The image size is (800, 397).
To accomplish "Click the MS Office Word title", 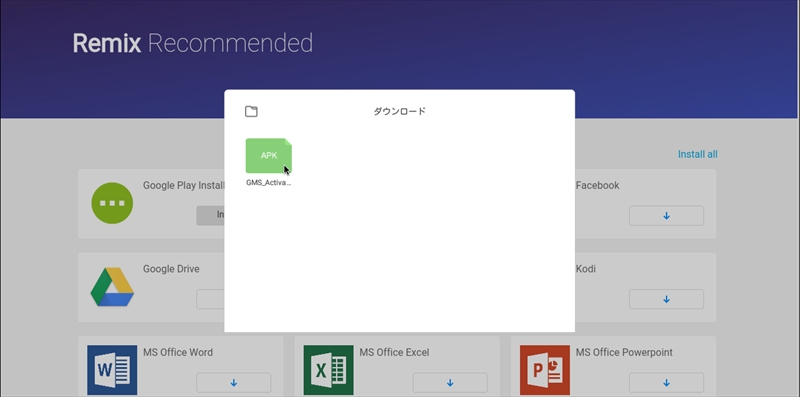I will (x=178, y=352).
